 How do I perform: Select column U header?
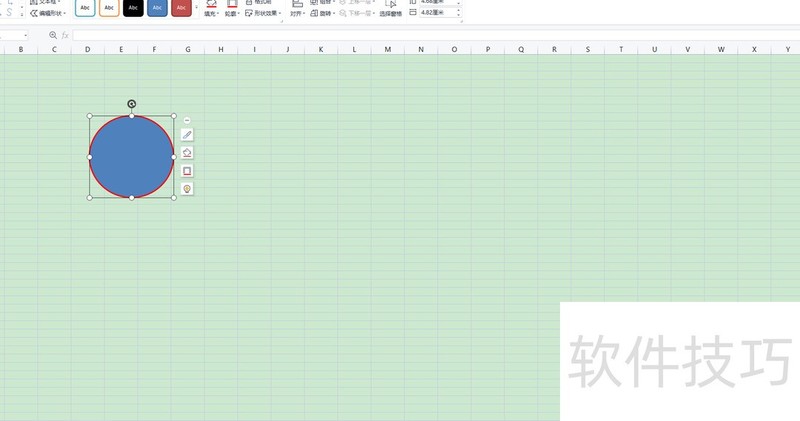(654, 49)
